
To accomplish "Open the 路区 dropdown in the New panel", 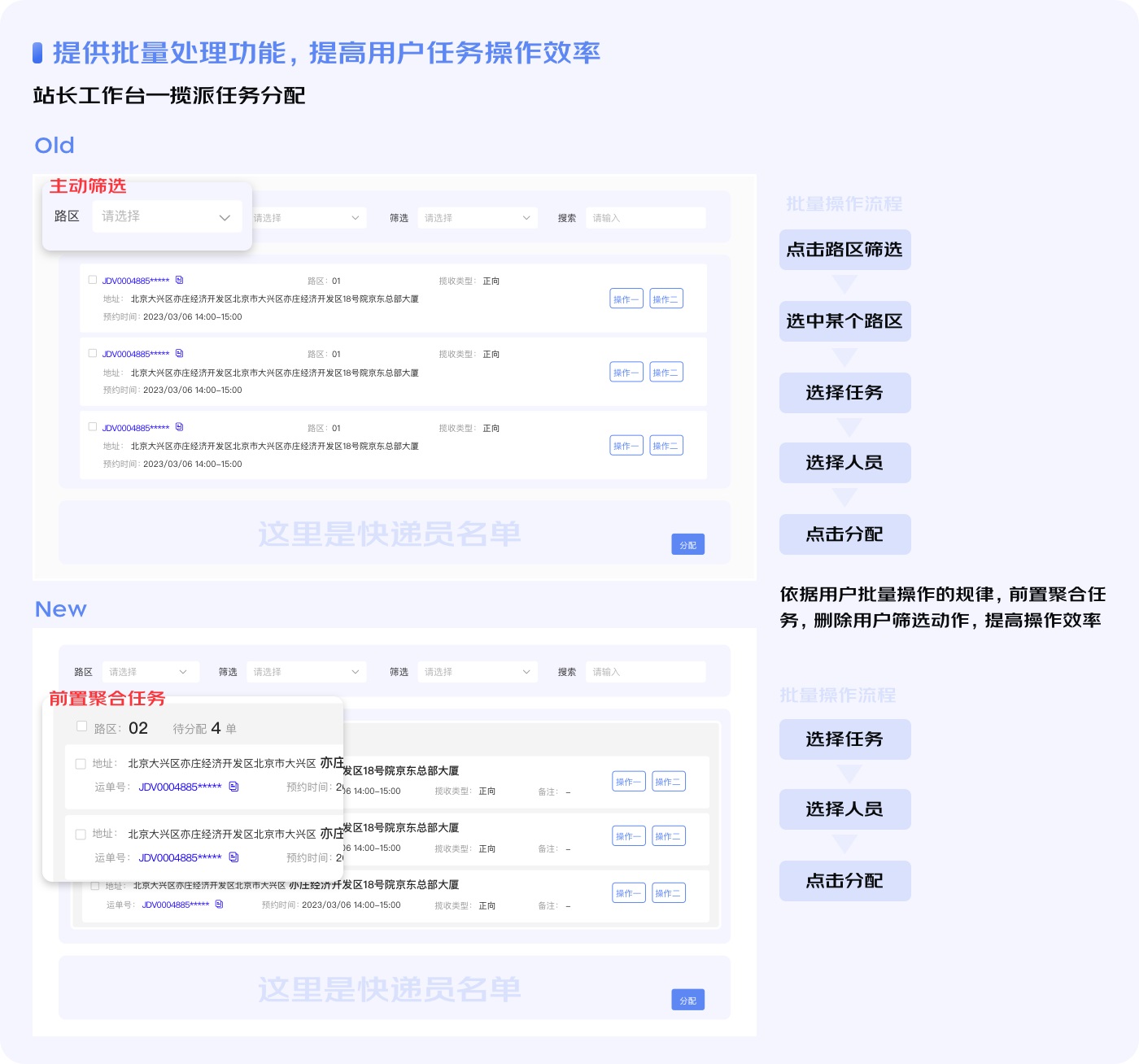I will (x=149, y=672).
